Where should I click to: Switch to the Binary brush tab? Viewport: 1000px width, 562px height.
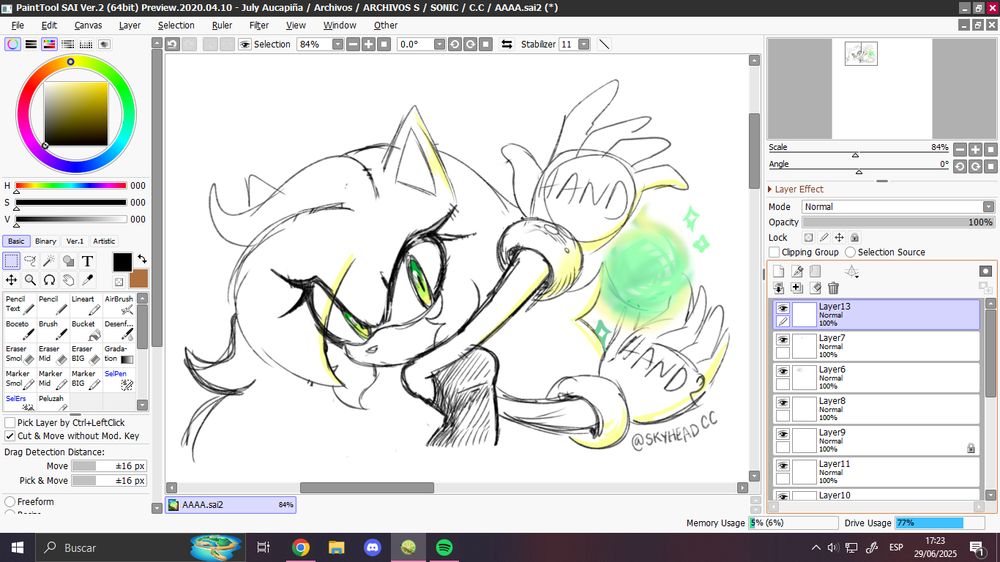click(45, 241)
